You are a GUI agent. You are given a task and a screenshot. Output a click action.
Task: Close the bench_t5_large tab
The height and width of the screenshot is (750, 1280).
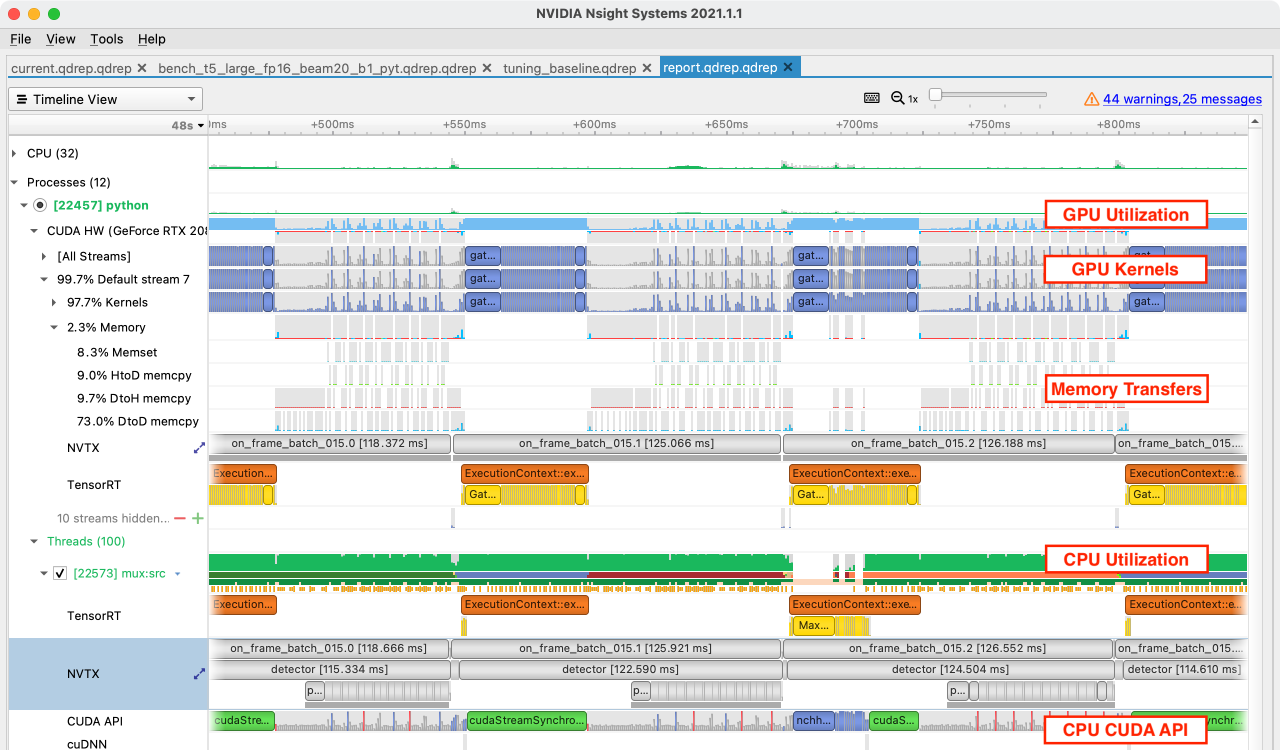[486, 68]
